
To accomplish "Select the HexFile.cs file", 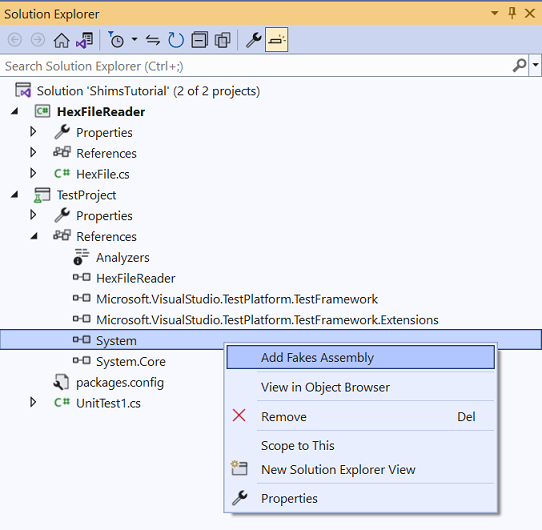I will point(103,174).
